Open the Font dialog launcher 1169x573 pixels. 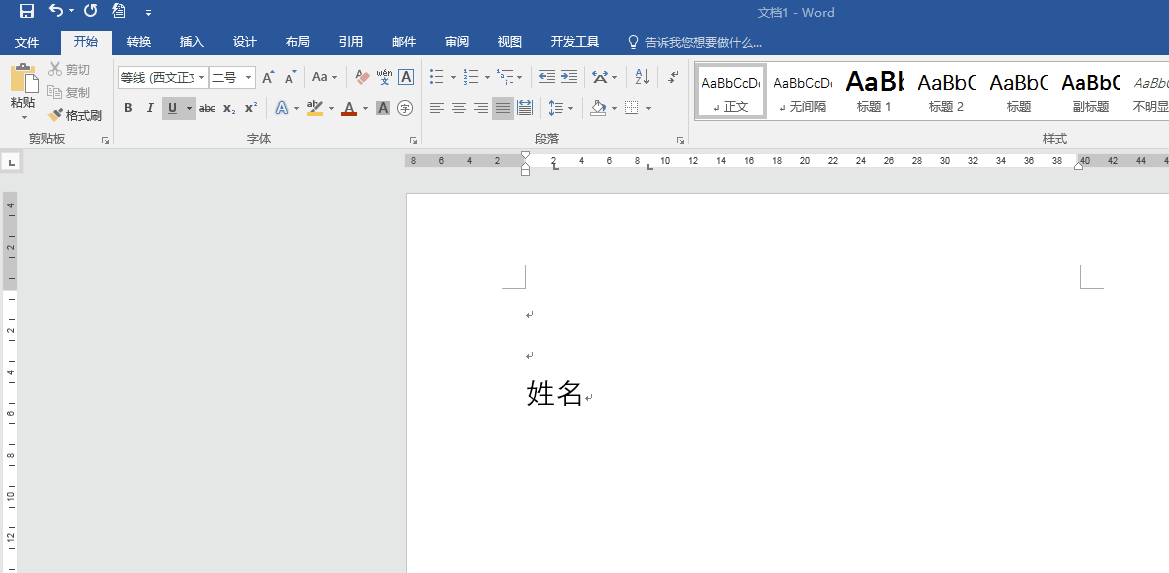pos(412,140)
